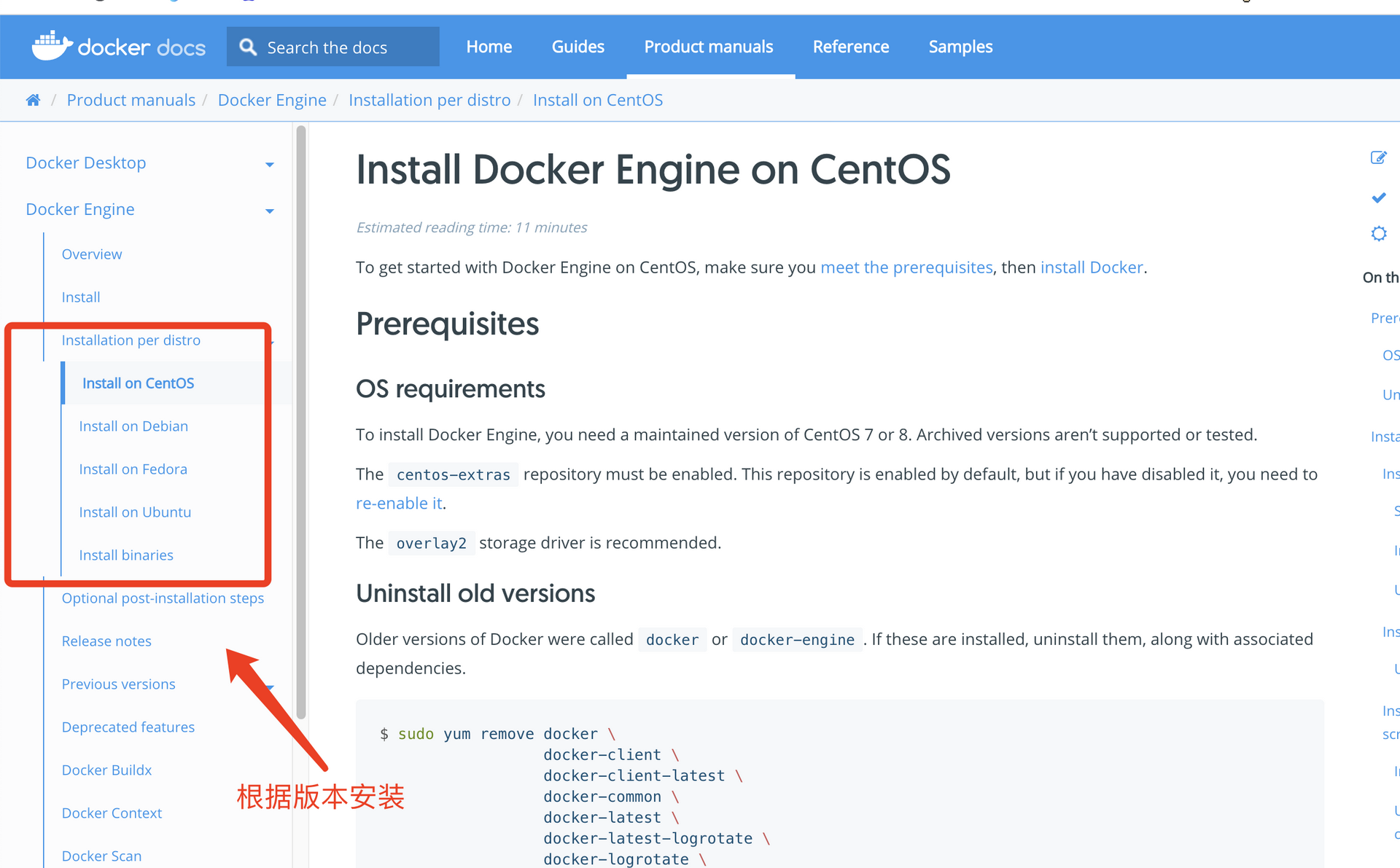This screenshot has height=868, width=1400.
Task: Click the 'overlay2' inline code
Action: (432, 543)
